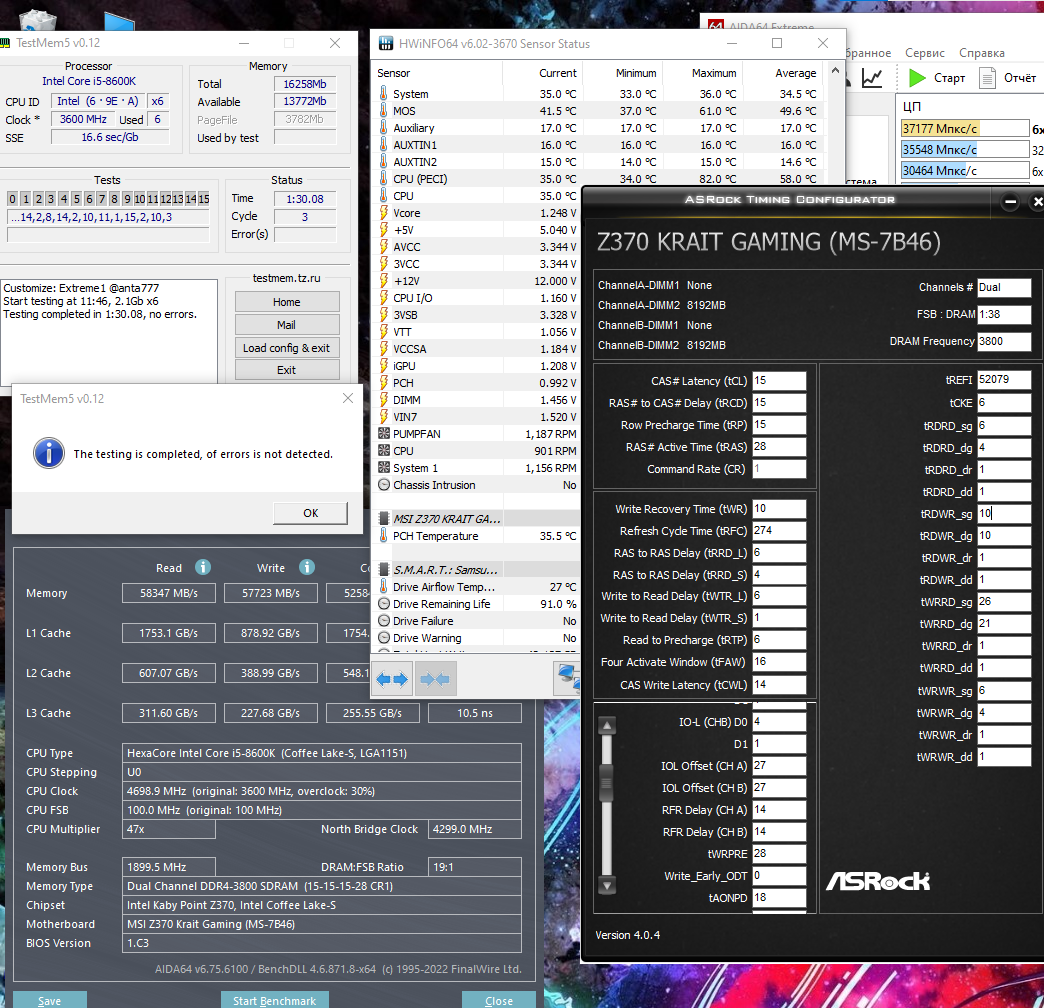
Task: Click the Intel Core i5-8600K processor label
Action: point(89,81)
